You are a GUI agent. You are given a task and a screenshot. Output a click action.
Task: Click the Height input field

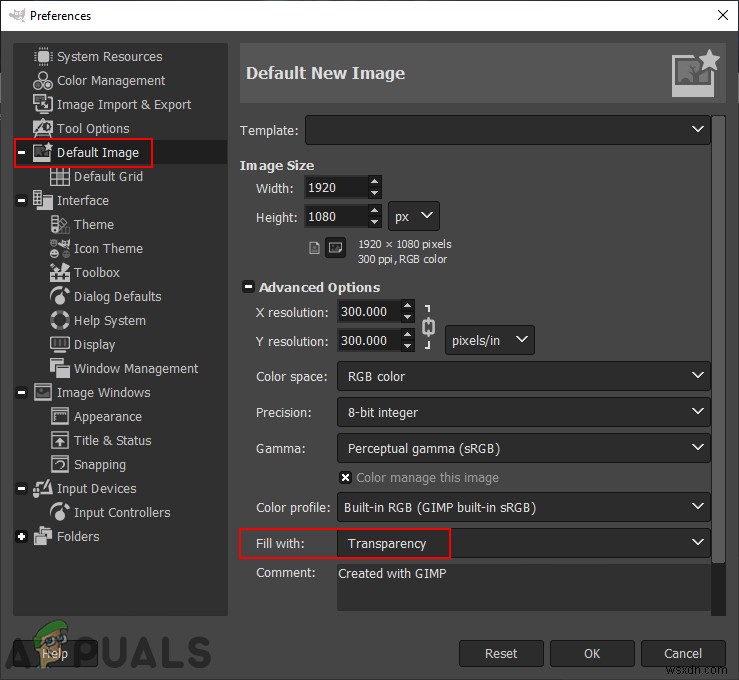pos(336,217)
